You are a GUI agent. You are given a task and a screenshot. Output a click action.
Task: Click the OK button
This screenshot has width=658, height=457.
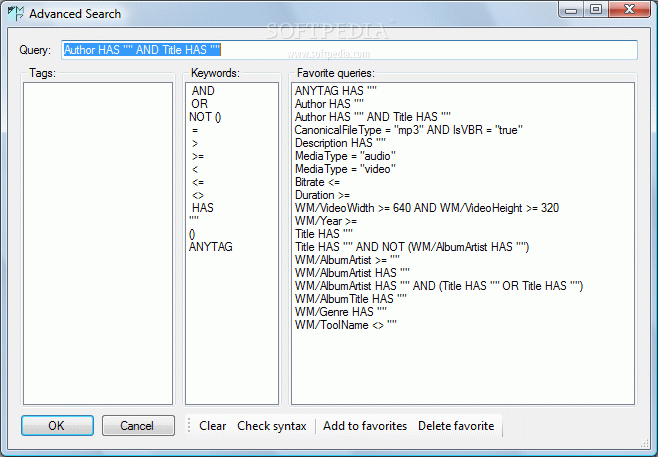(x=57, y=426)
